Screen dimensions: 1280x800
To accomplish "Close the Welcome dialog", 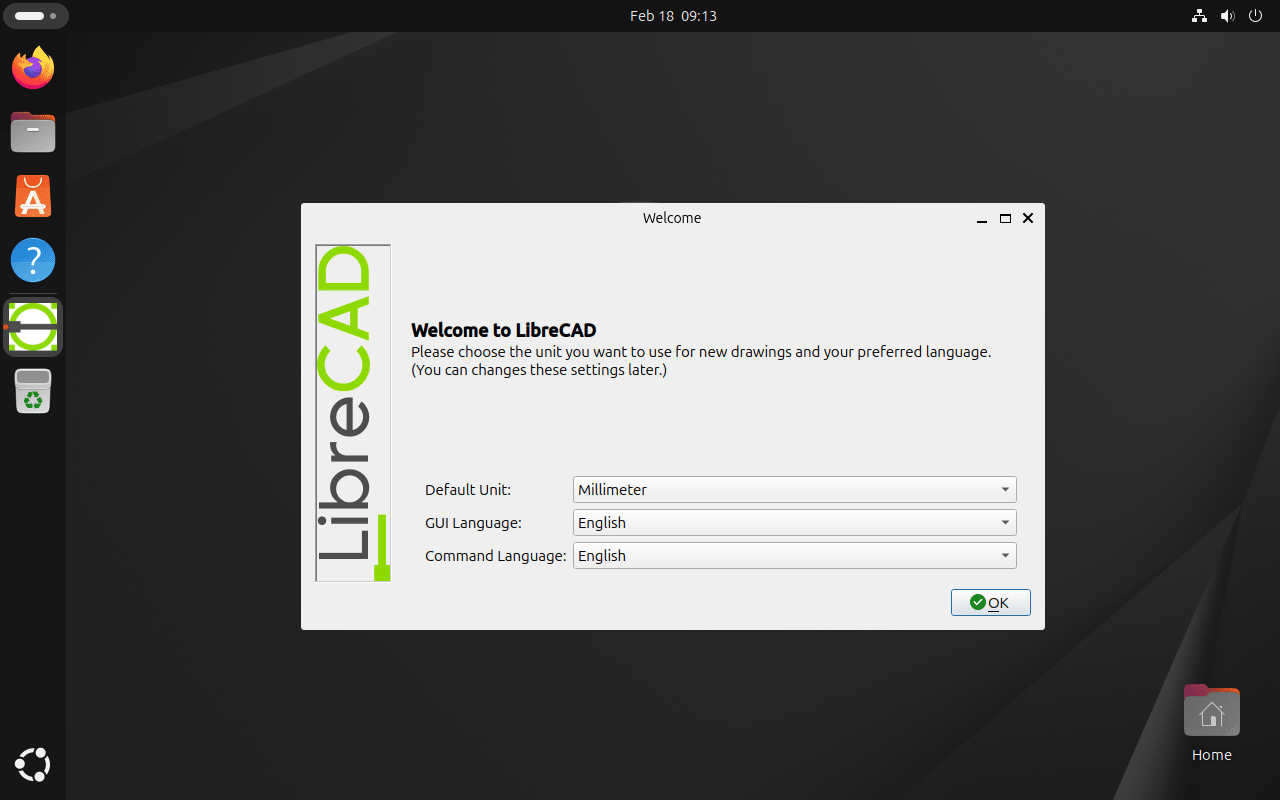I will 1028,218.
